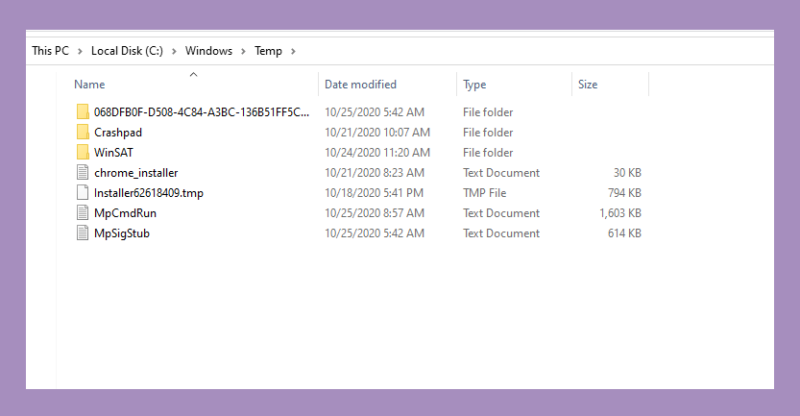Select the MpSigStub file name
The height and width of the screenshot is (416, 800).
point(122,233)
